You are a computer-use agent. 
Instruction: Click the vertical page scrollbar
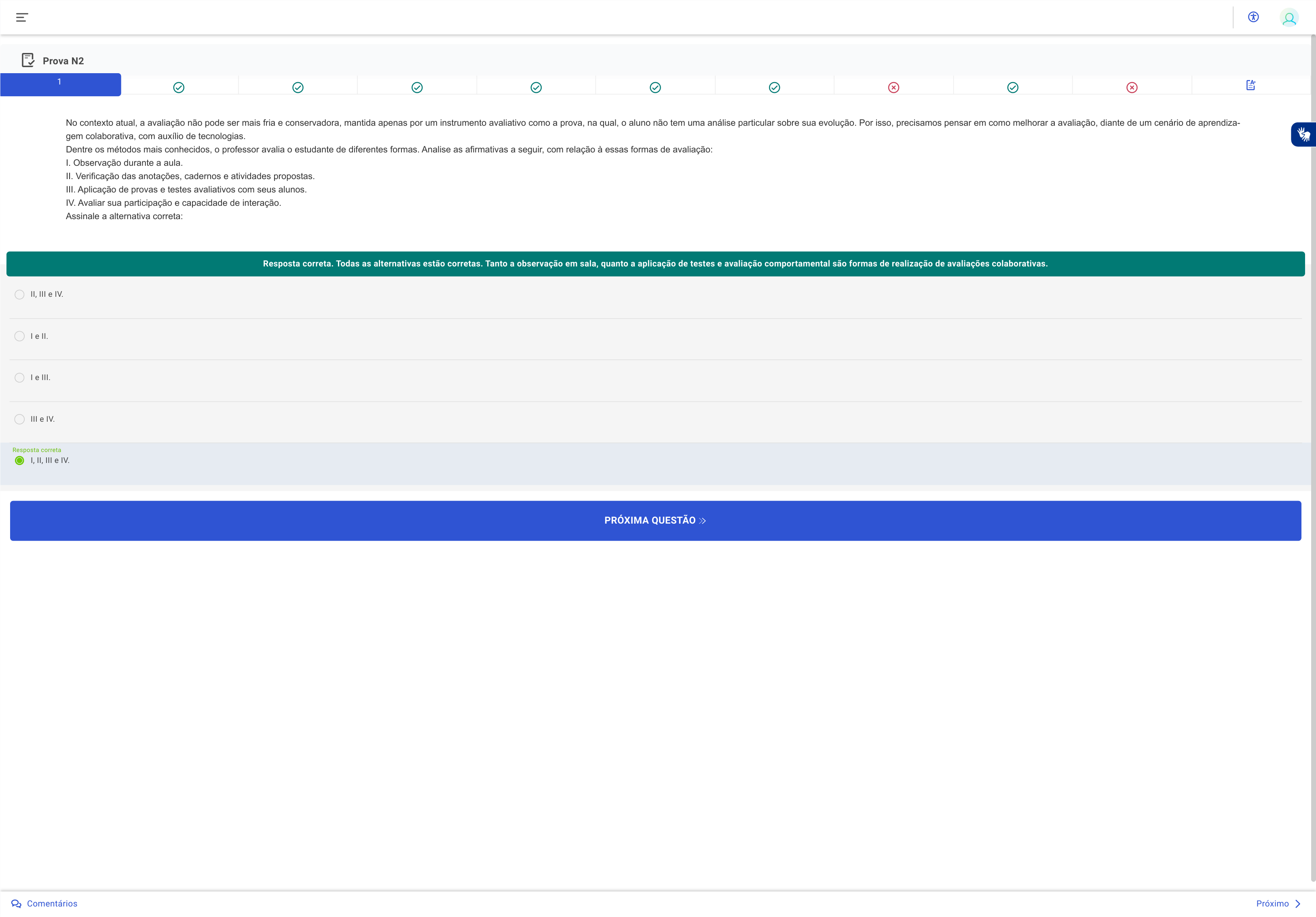coord(1312,458)
